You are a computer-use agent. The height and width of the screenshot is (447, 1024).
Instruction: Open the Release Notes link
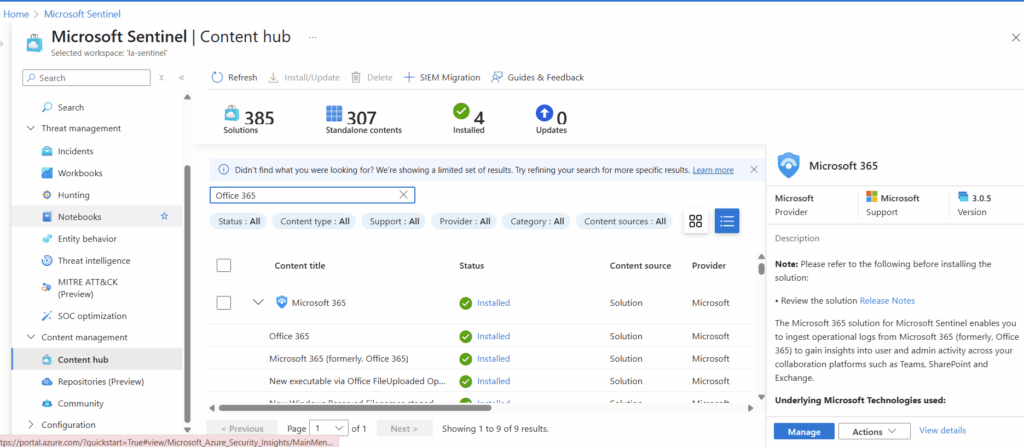887,301
